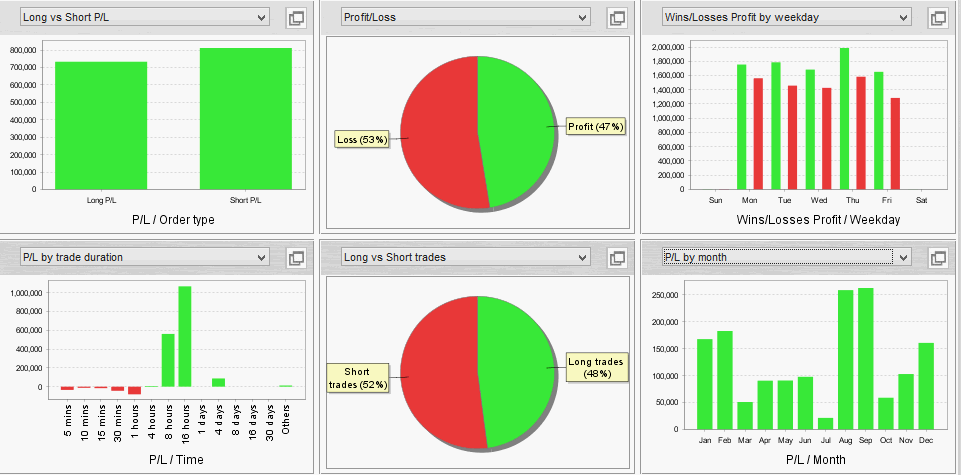961x475 pixels.
Task: Pop out the Long vs Short P/L chart
Action: point(297,18)
